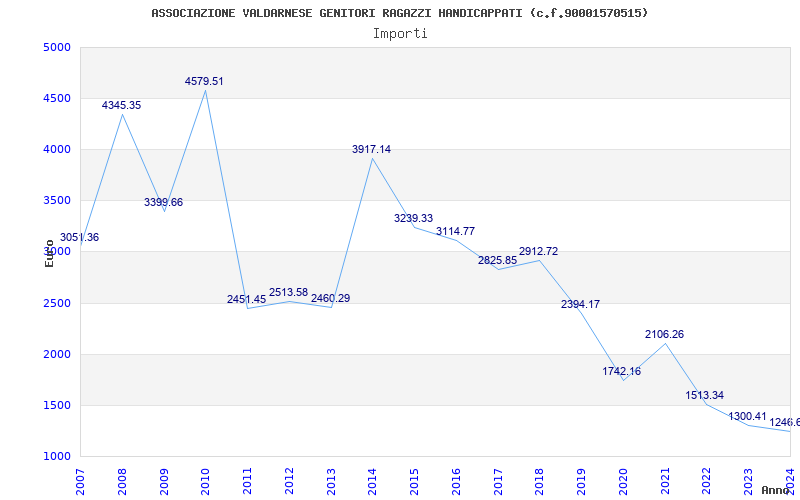Viewport: 800px width, 500px height.
Task: Click the 2007 x-axis year label
Action: click(x=81, y=482)
